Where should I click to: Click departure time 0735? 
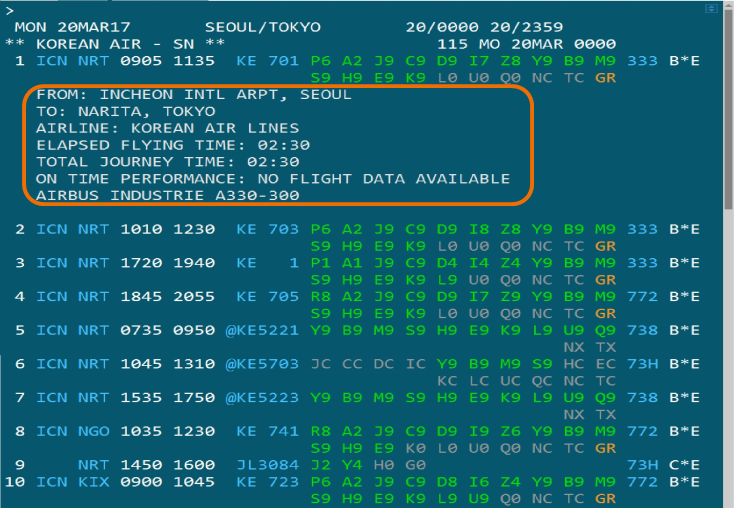point(141,331)
